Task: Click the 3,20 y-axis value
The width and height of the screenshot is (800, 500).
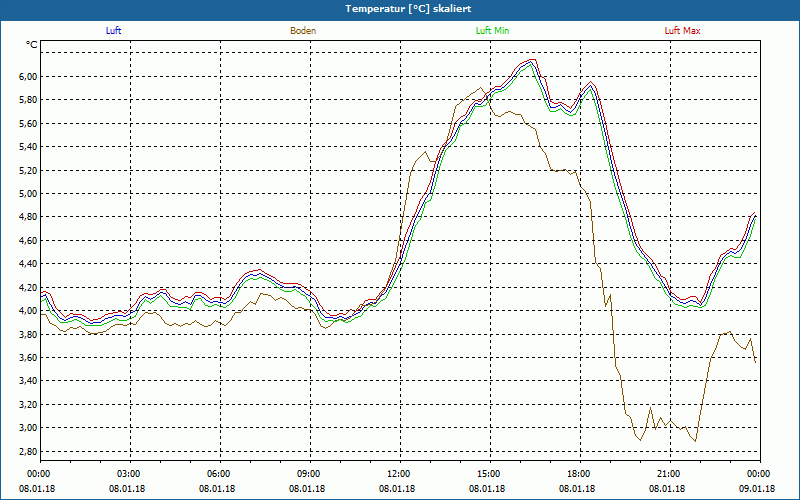Action: coord(29,405)
